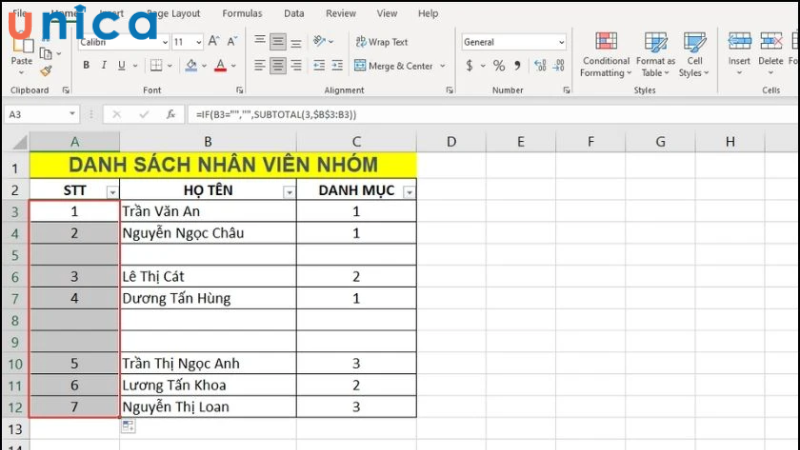
Task: Open STT column filter dropdown
Action: pyautogui.click(x=112, y=192)
